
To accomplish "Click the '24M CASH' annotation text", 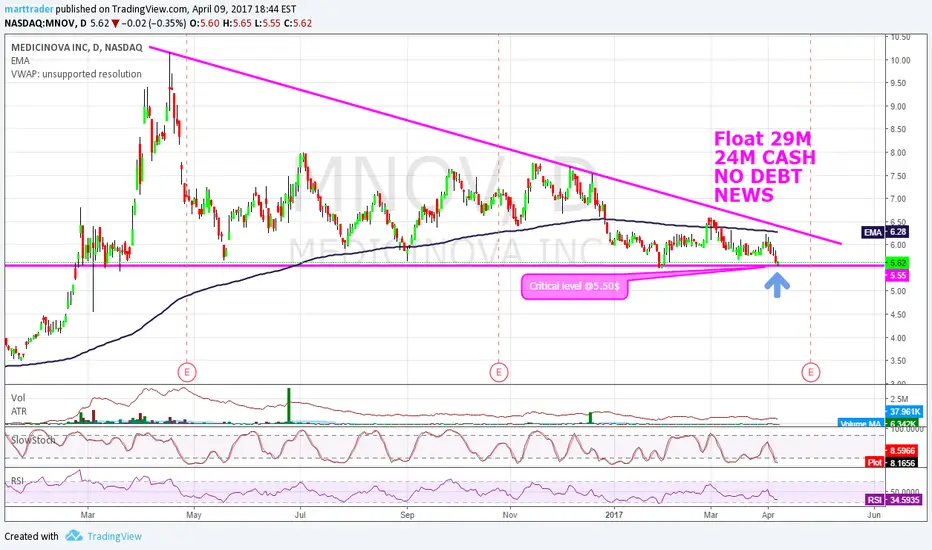I will pyautogui.click(x=765, y=158).
